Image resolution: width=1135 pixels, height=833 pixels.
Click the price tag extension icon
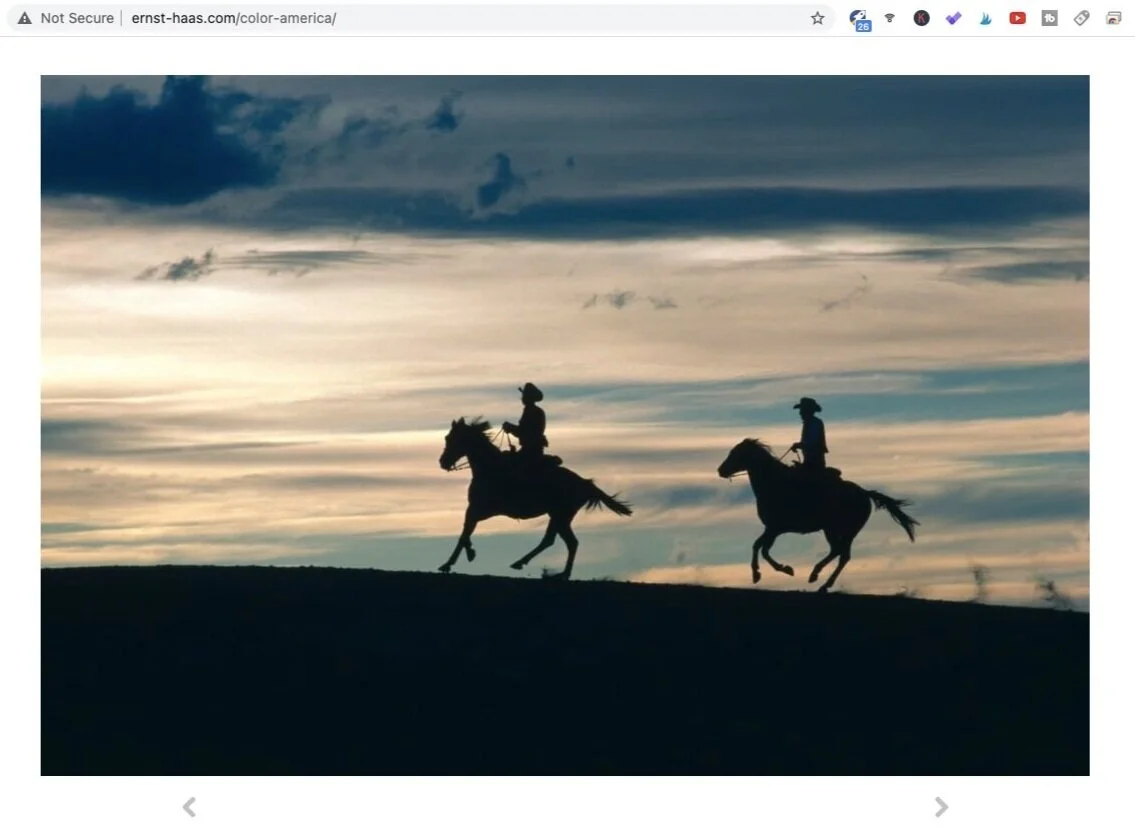(1081, 18)
